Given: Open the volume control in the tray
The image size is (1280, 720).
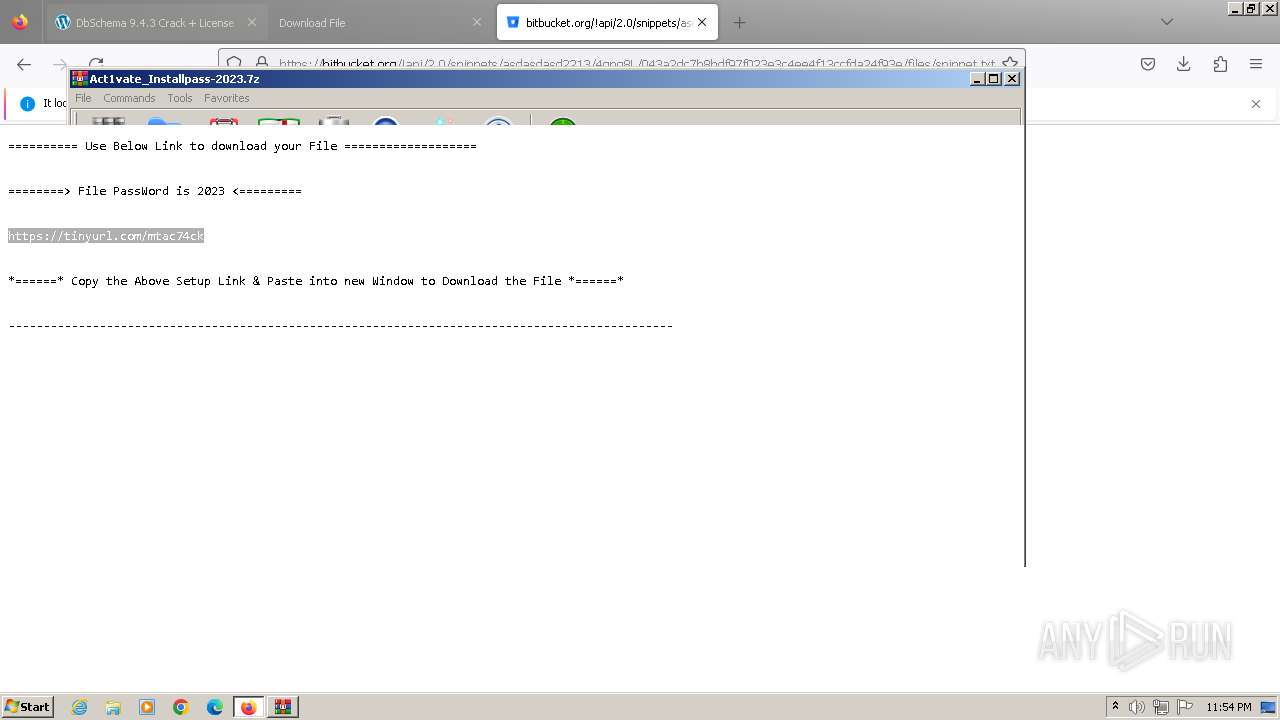Looking at the screenshot, I should pyautogui.click(x=1137, y=707).
